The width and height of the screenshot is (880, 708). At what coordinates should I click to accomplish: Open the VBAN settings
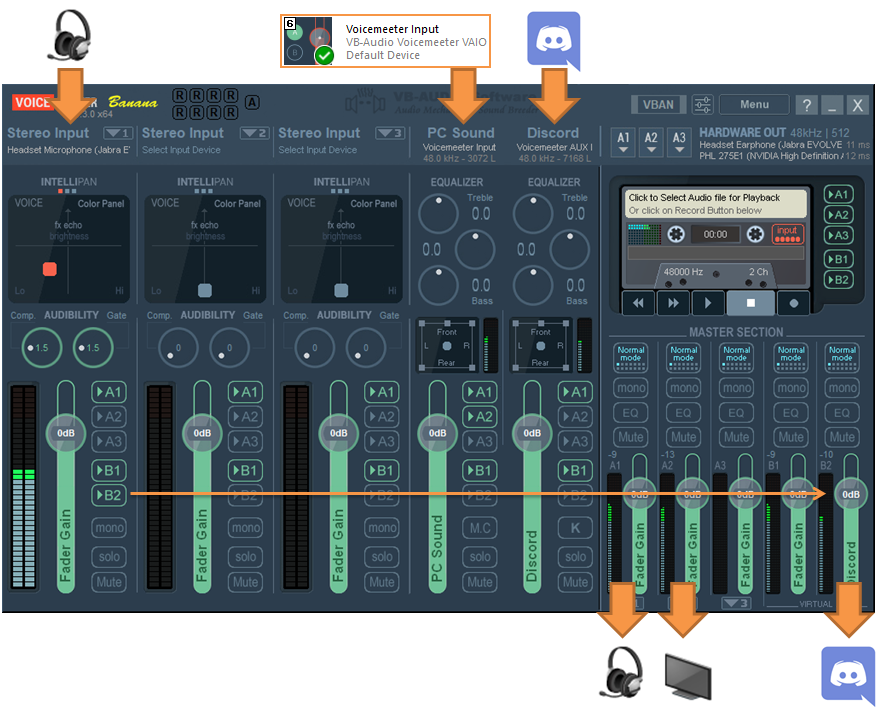pos(658,104)
